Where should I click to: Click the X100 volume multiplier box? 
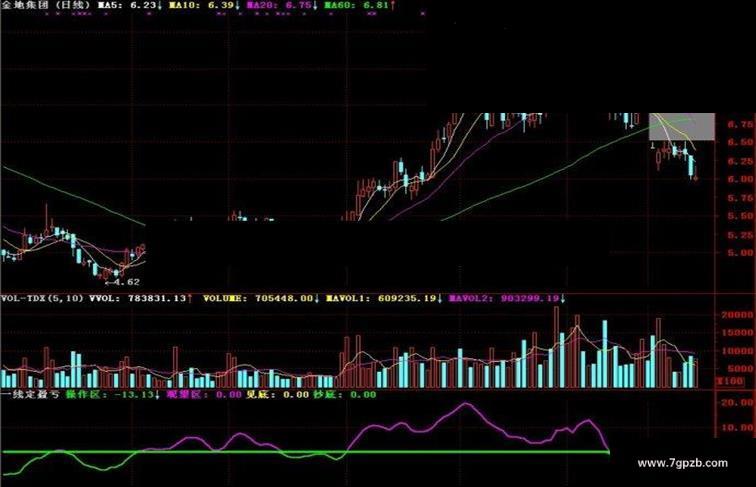click(730, 381)
